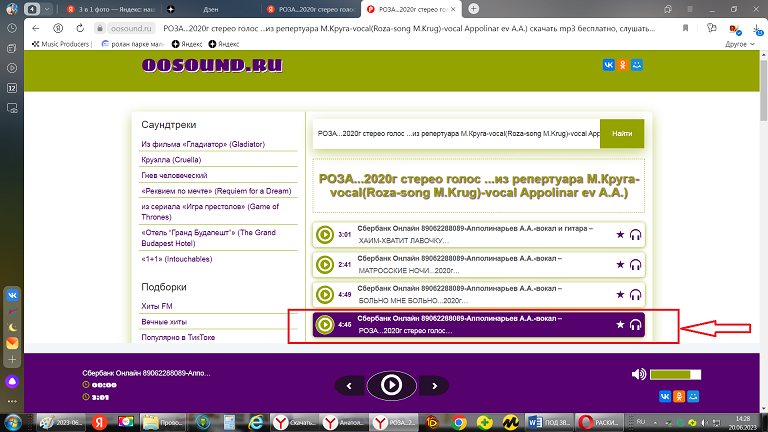Switch to the inactive РОЗА...2020г стерео голос tab
The height and width of the screenshot is (432, 768).
coord(312,9)
